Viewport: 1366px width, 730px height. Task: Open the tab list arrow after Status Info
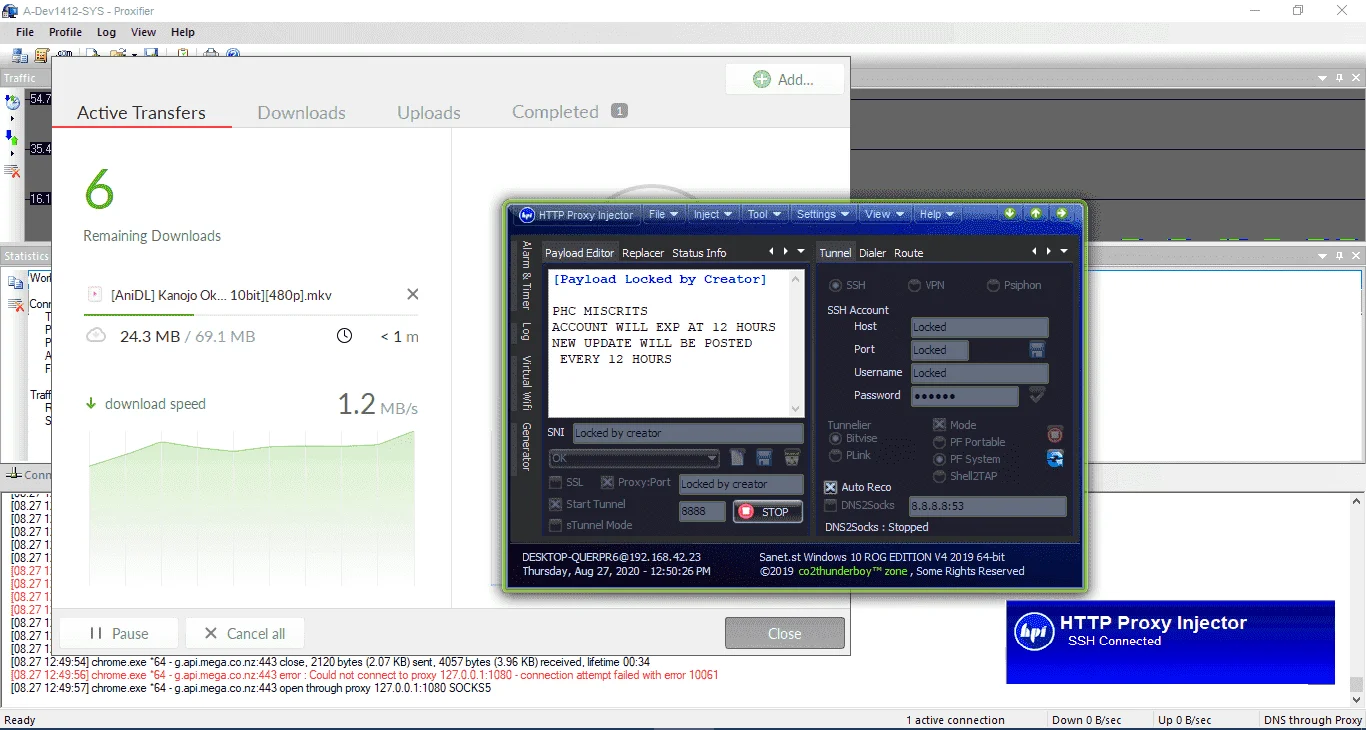coord(799,252)
